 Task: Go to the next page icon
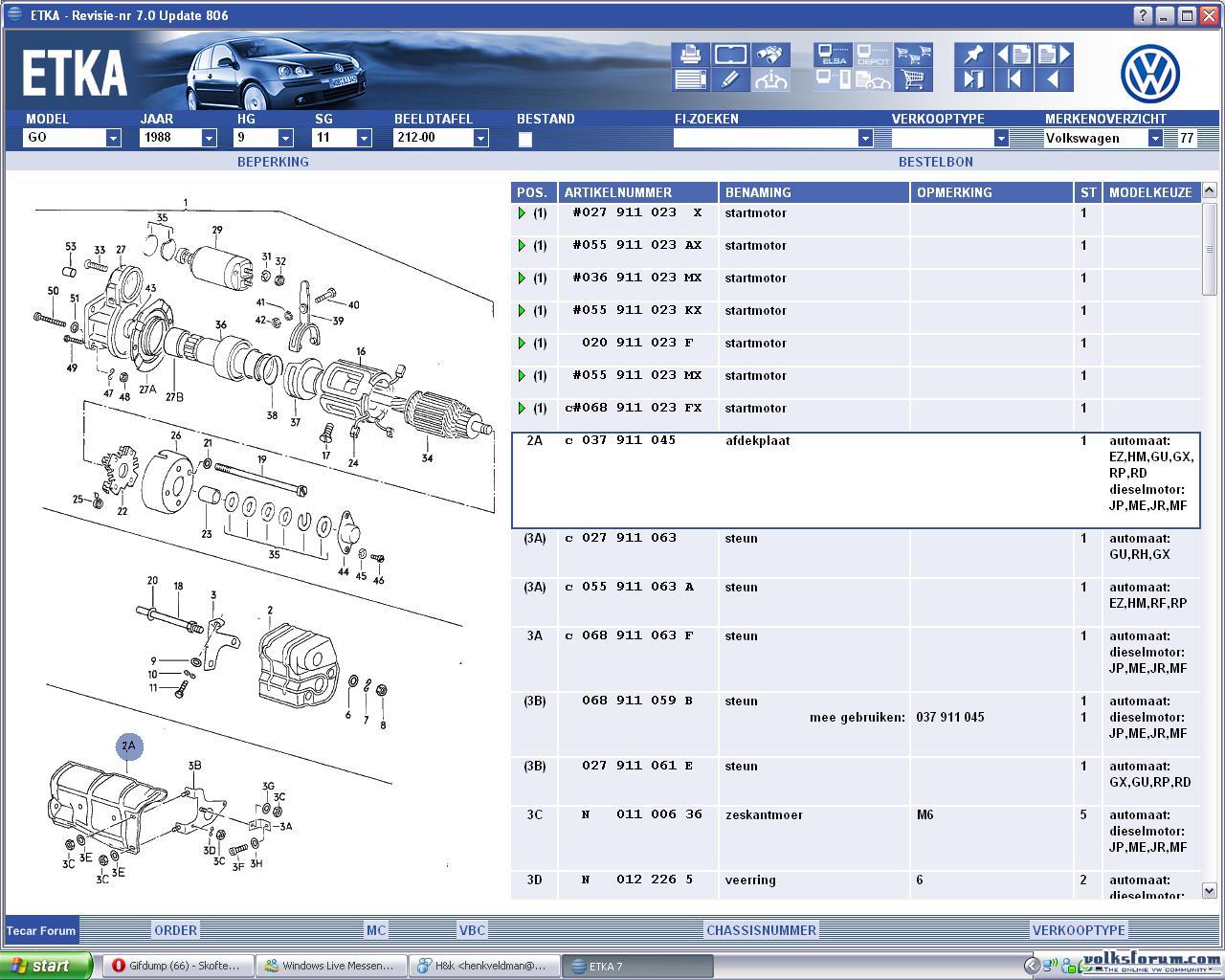pyautogui.click(x=1054, y=55)
